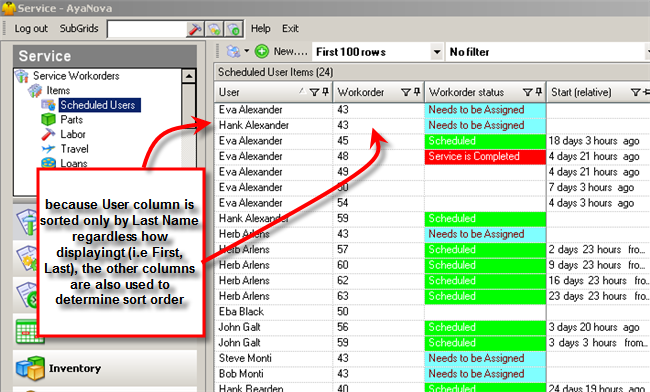
Task: Click the Labor hammer icon
Action: [x=49, y=134]
